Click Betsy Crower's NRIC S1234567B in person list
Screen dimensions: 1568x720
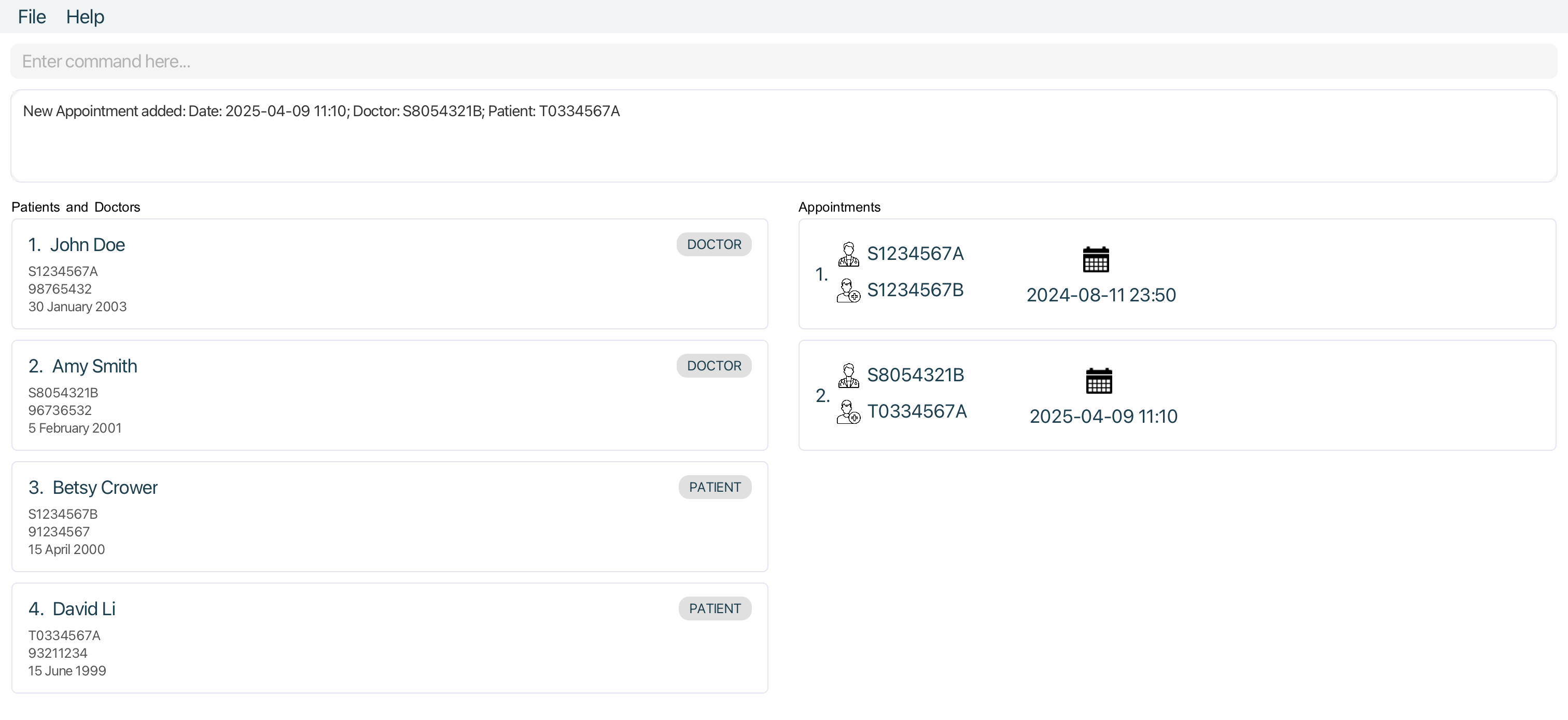pyautogui.click(x=63, y=514)
